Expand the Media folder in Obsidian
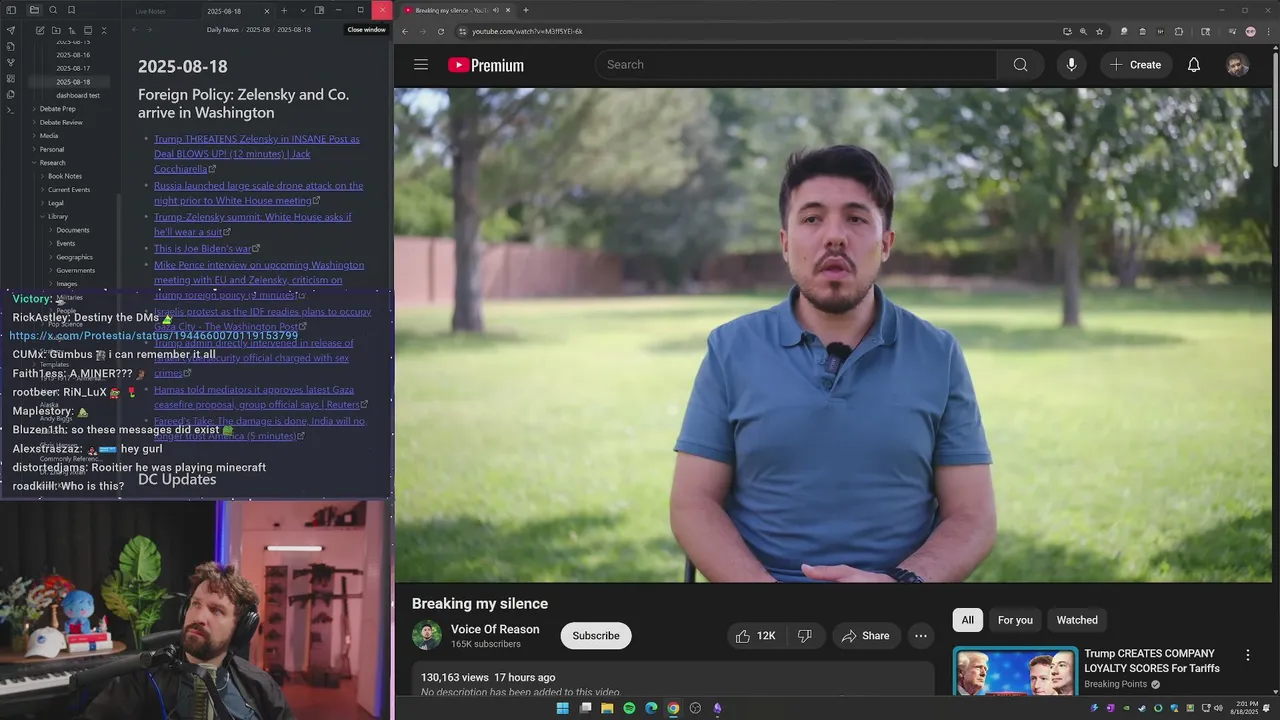1280x720 pixels. (49, 136)
